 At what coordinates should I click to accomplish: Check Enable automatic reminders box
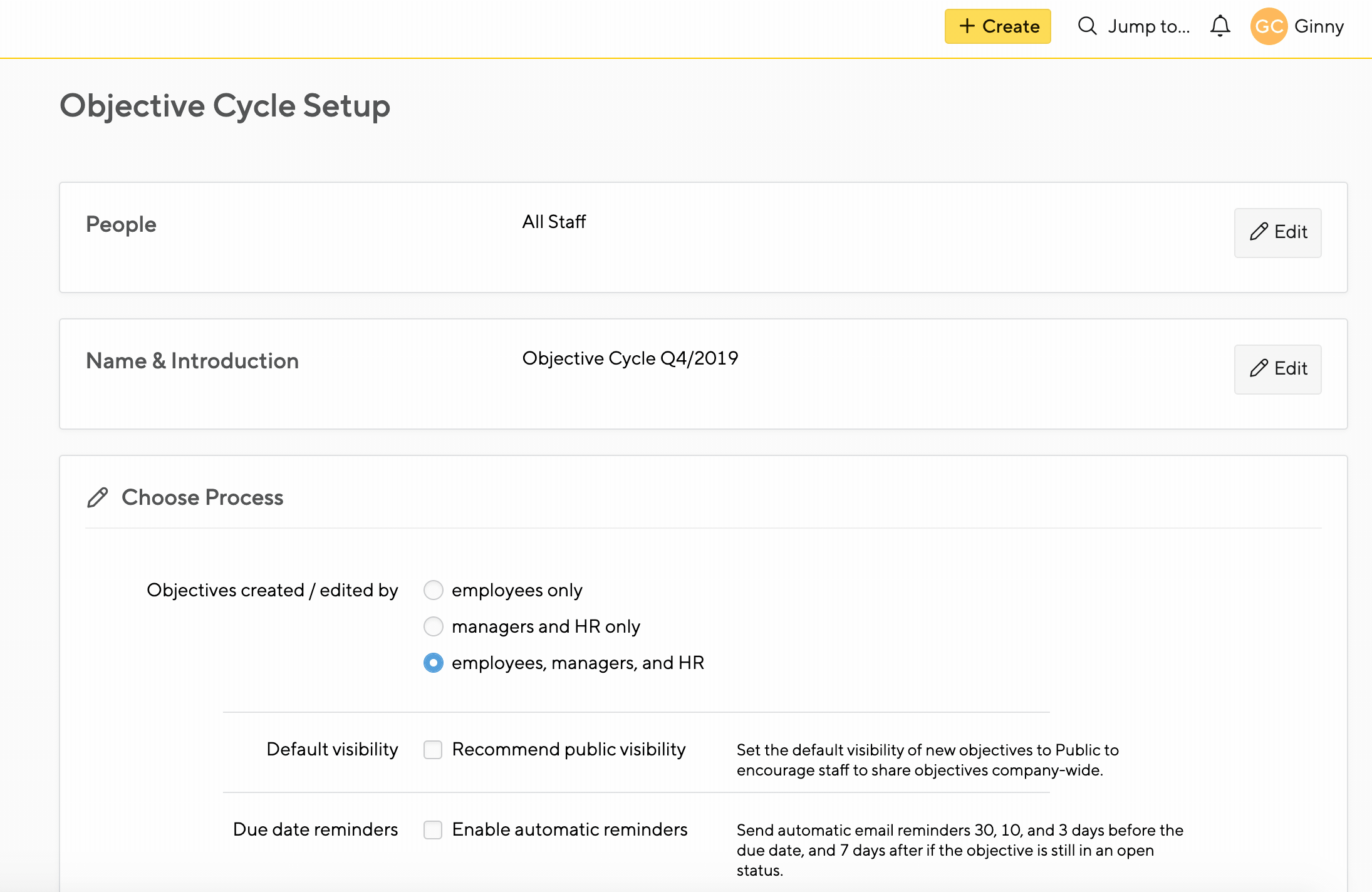(x=433, y=829)
